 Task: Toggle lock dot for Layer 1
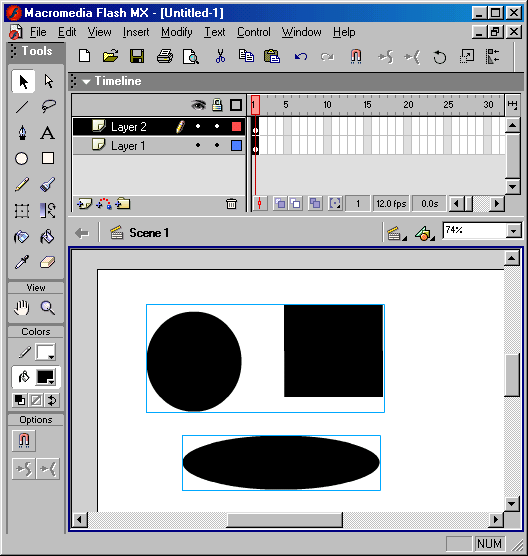tap(217, 145)
